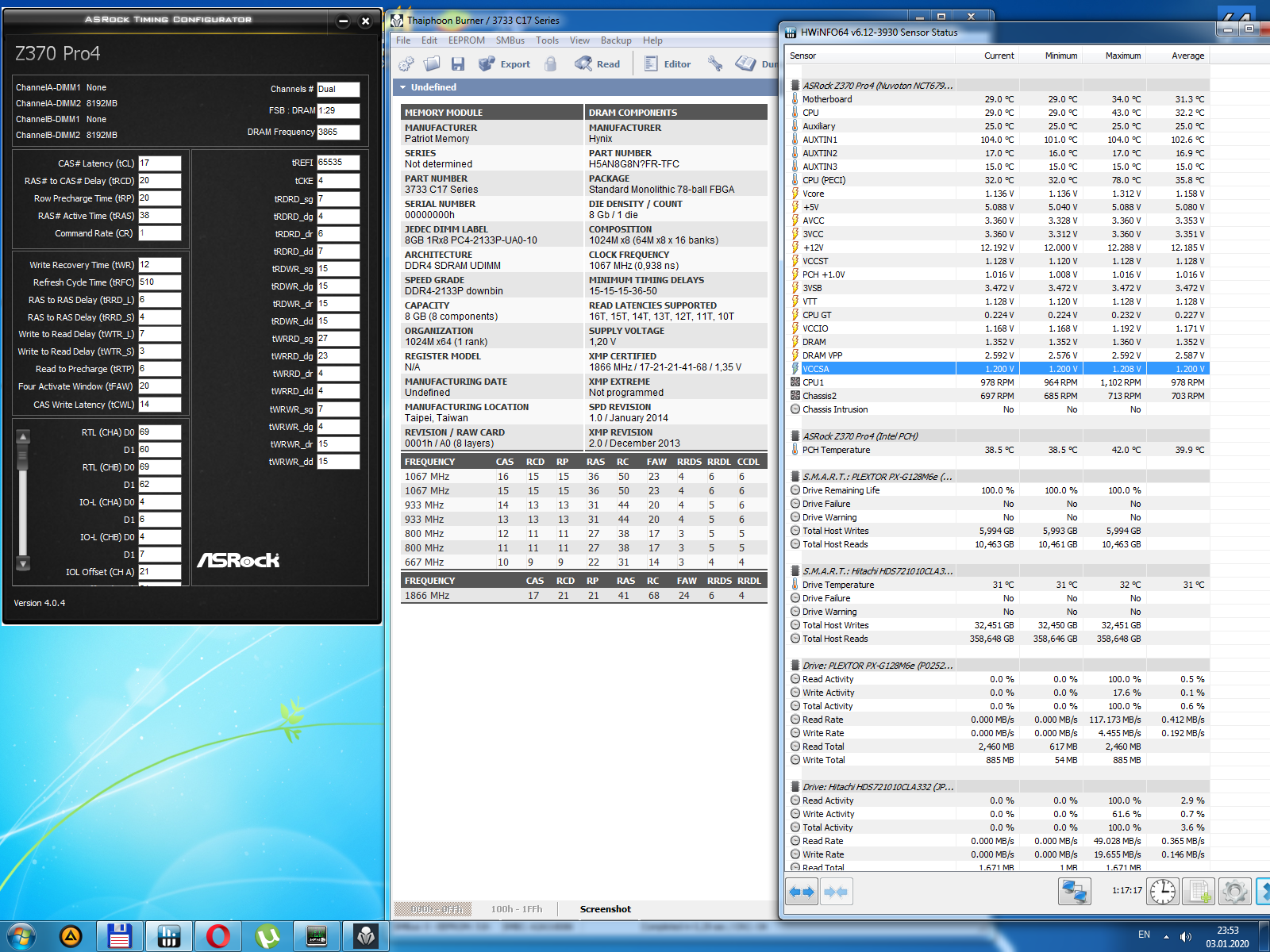Image resolution: width=1270 pixels, height=952 pixels.
Task: Click the CAS# Latency (tCL) input field
Action: 160,163
